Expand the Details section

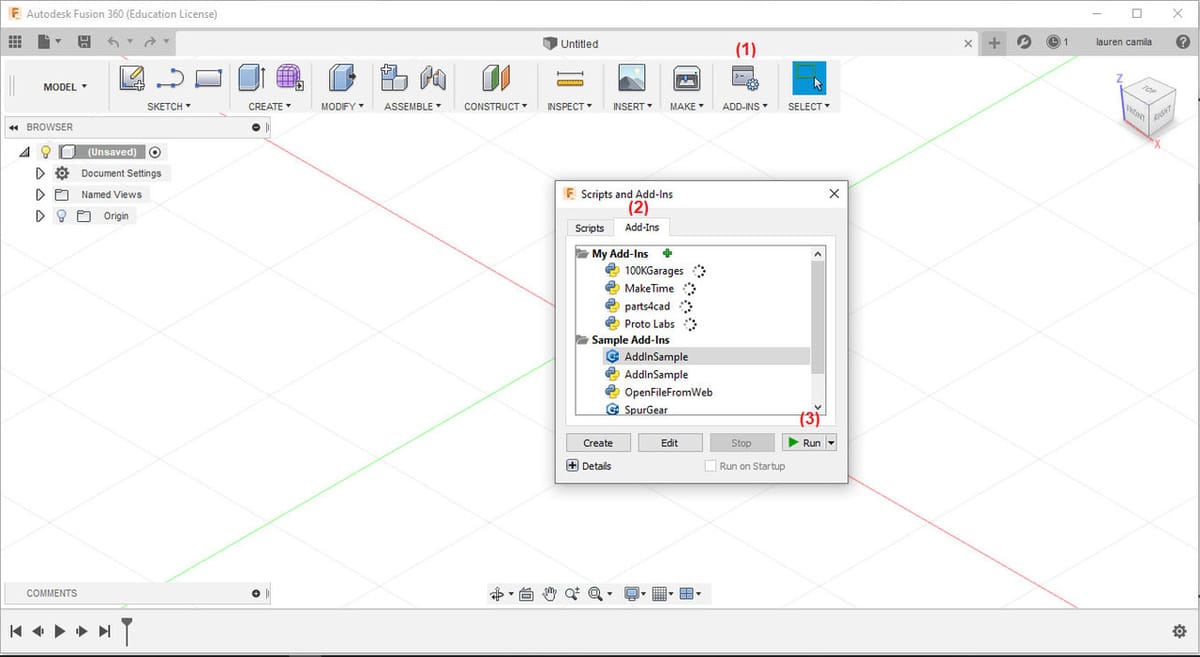point(589,466)
